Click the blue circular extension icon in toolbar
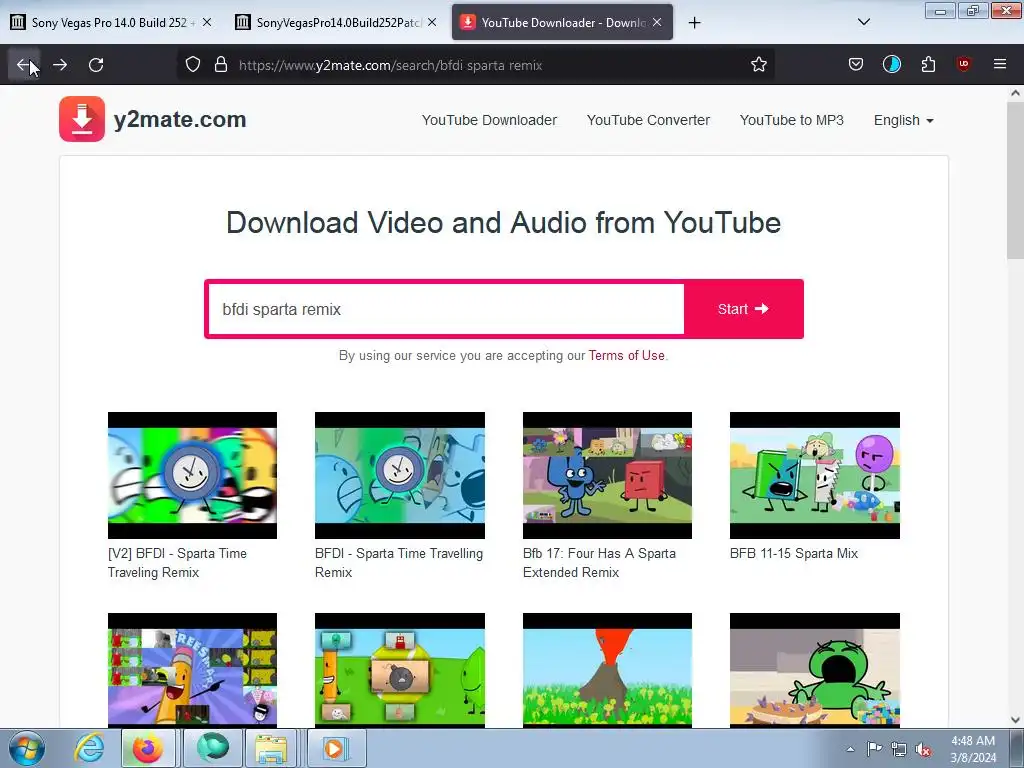 click(x=891, y=65)
